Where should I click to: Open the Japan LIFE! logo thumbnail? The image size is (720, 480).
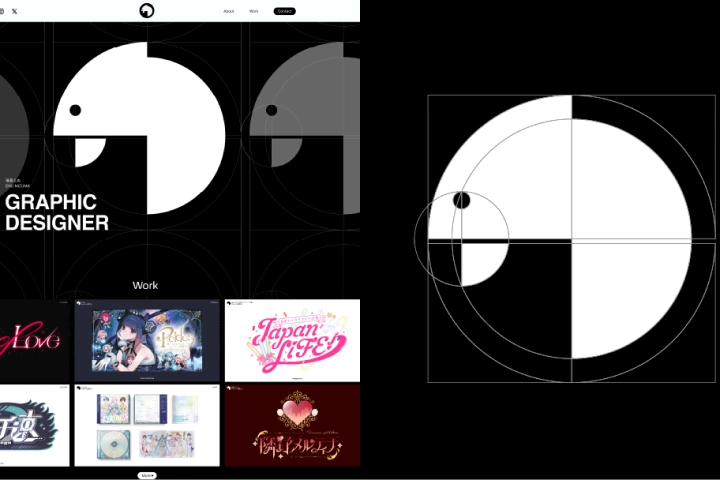292,340
